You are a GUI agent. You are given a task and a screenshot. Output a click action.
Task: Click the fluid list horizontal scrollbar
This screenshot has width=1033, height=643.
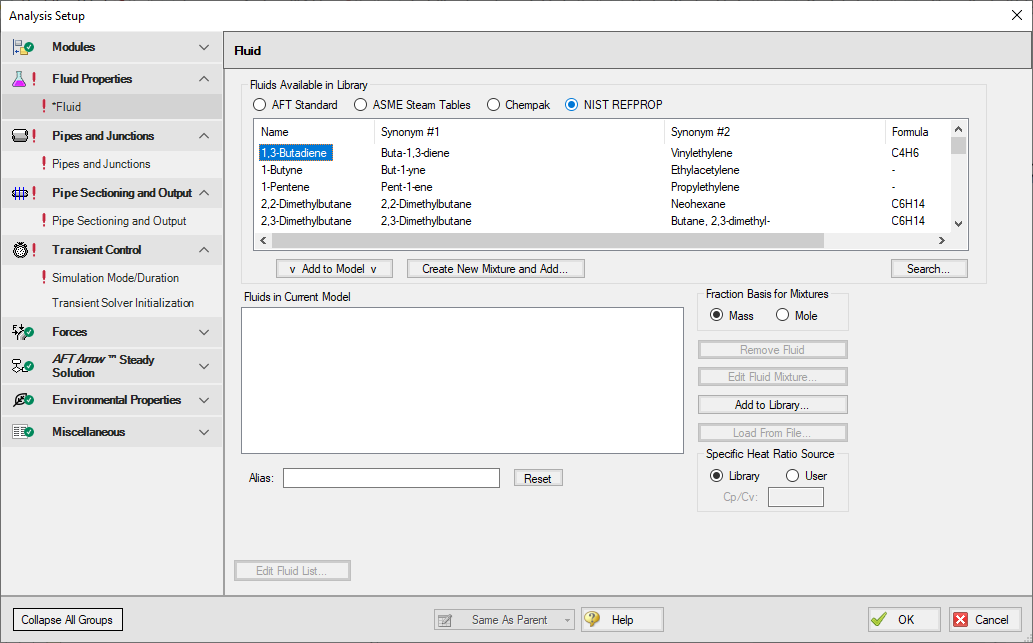tap(547, 241)
